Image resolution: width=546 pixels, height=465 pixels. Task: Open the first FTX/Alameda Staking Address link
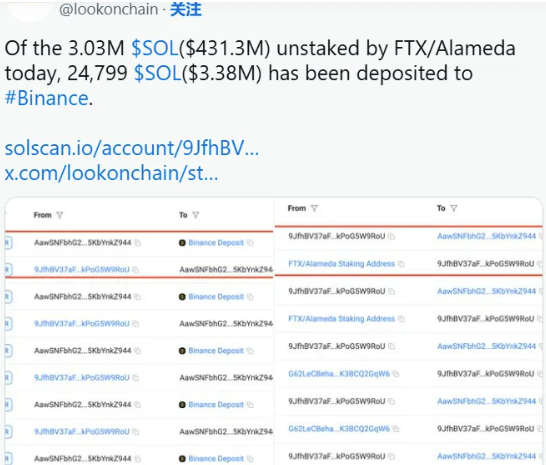341,264
